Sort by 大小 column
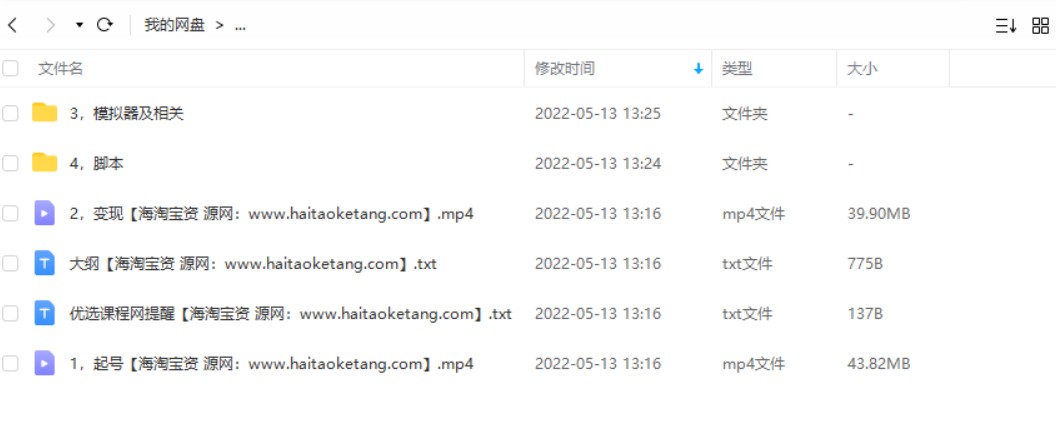 click(862, 68)
